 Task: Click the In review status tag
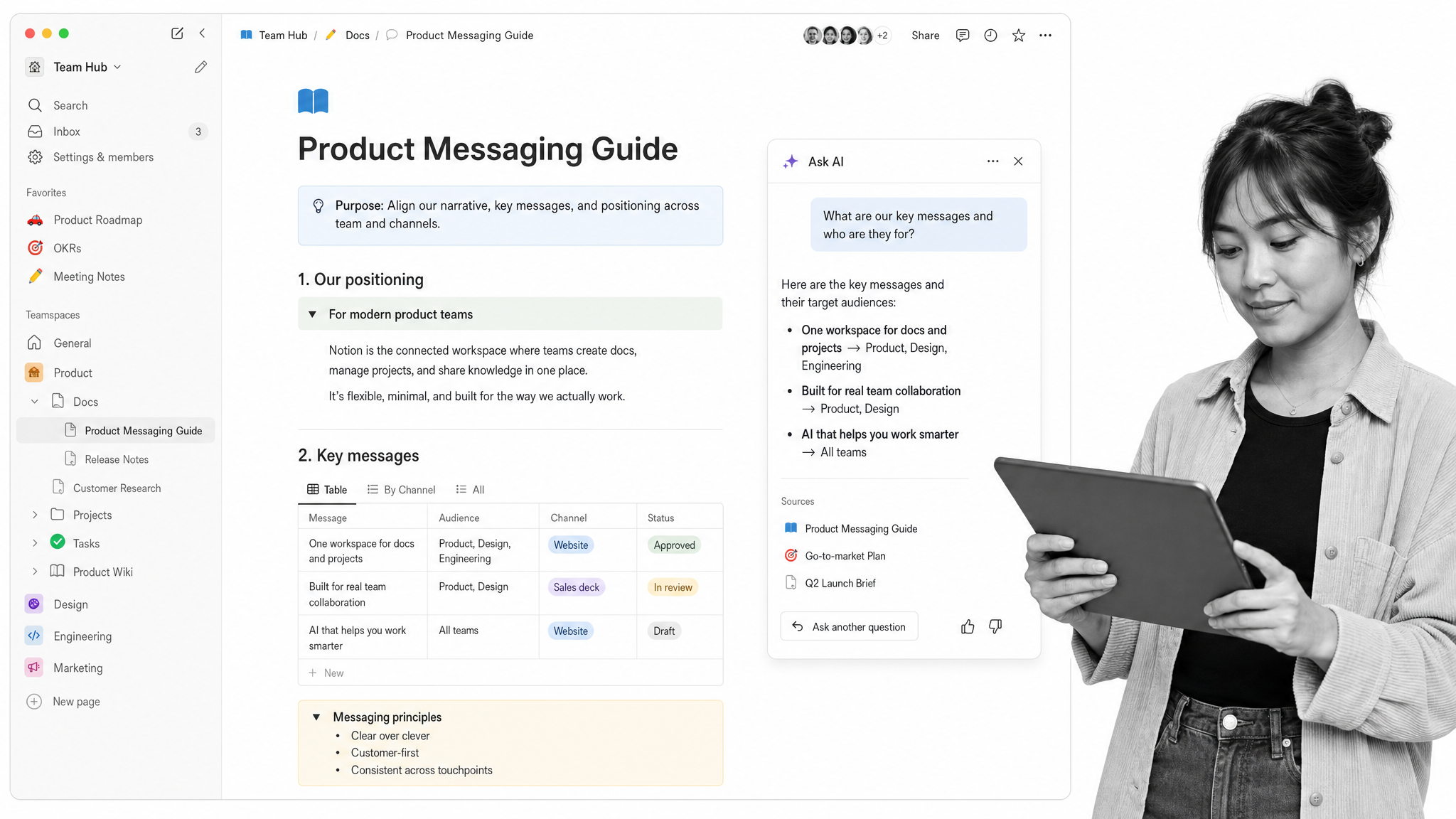coord(673,587)
